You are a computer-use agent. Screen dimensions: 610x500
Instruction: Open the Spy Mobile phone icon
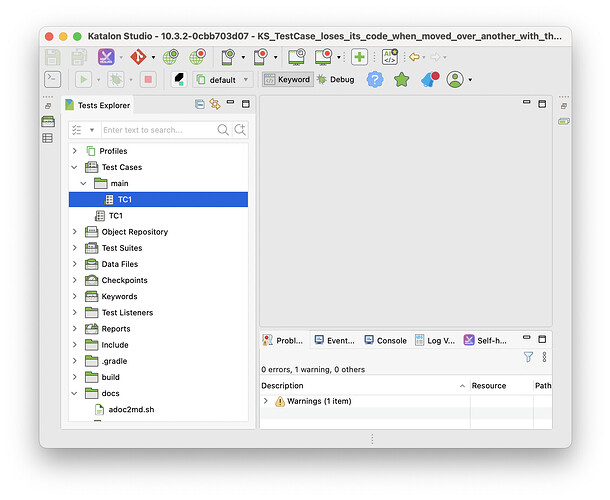[x=228, y=57]
